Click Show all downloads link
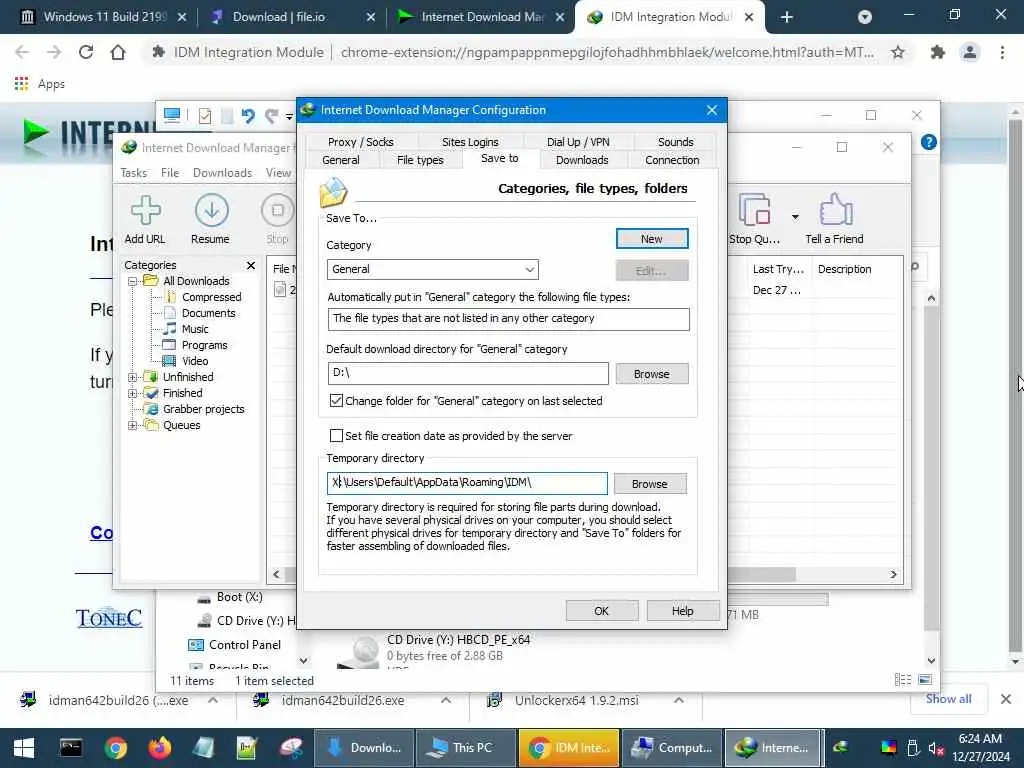The image size is (1024, 768). (x=948, y=699)
